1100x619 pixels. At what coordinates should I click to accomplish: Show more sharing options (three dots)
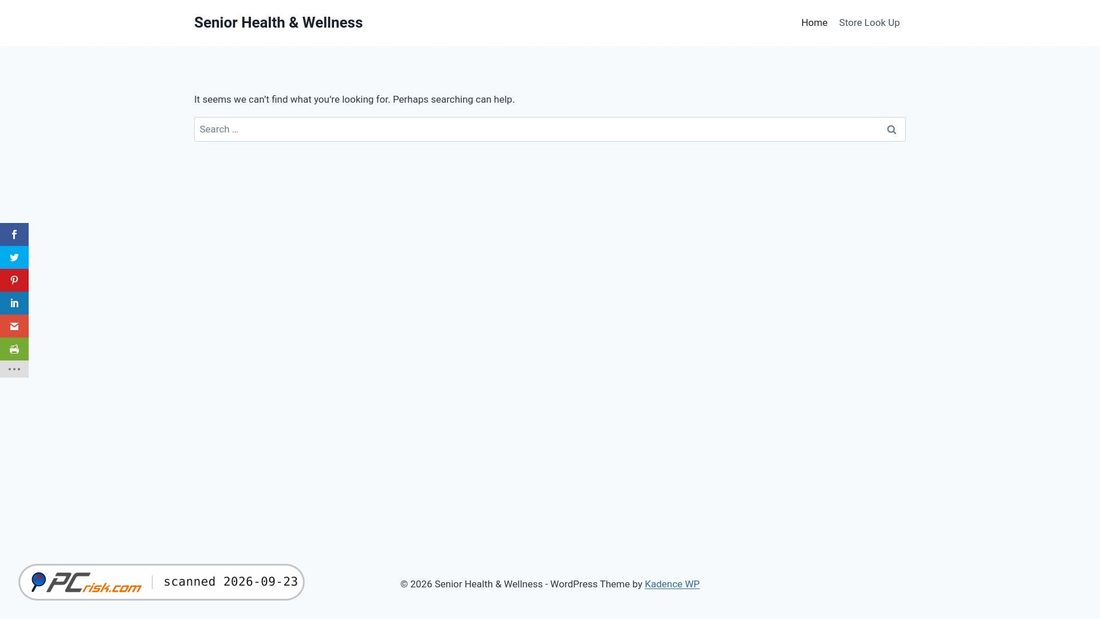click(x=14, y=369)
